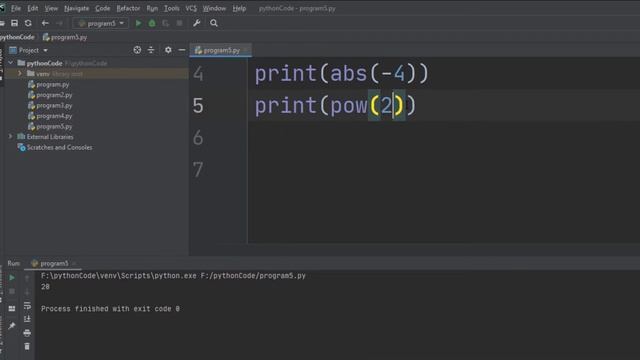Open the Tools menu
The width and height of the screenshot is (640, 360).
tap(171, 8)
